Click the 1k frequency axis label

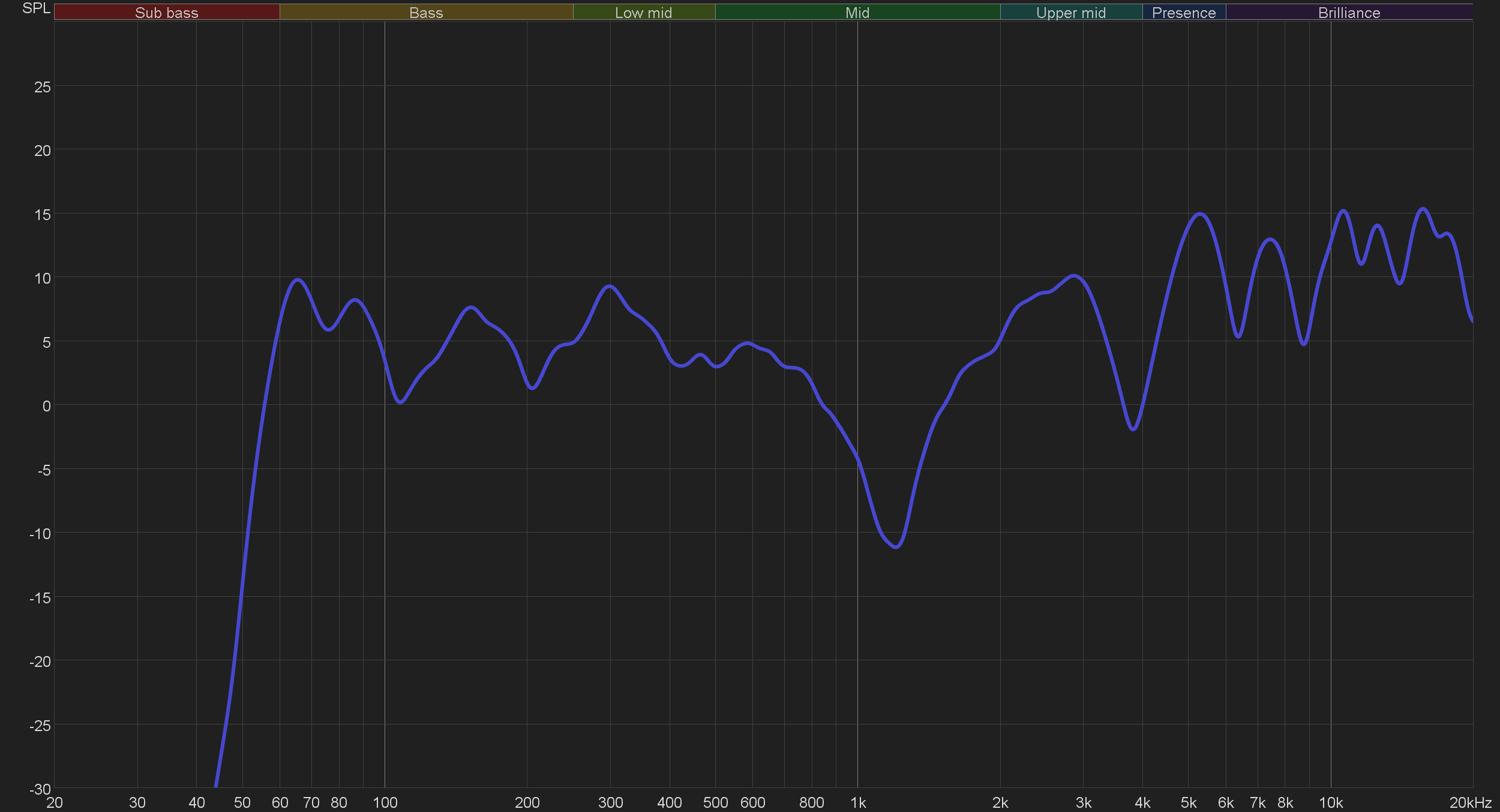pyautogui.click(x=858, y=802)
